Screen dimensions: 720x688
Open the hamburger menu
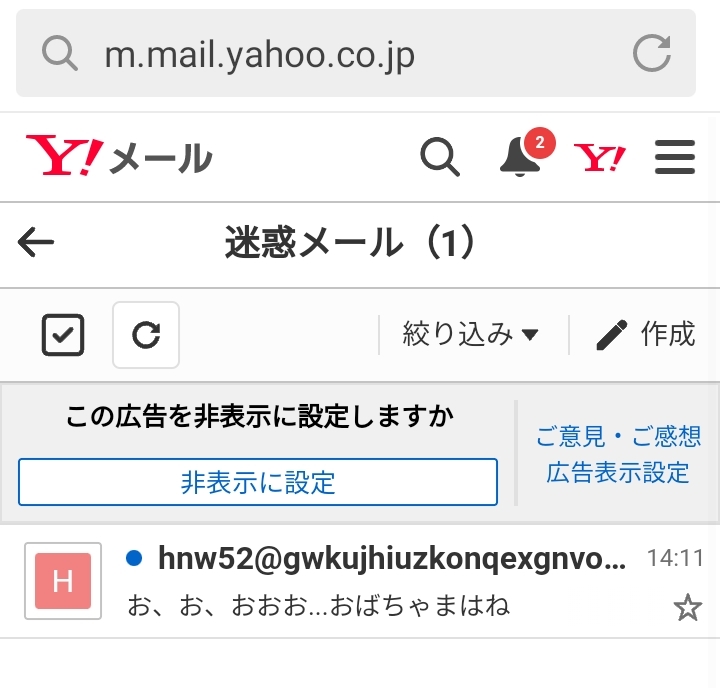pyautogui.click(x=675, y=157)
